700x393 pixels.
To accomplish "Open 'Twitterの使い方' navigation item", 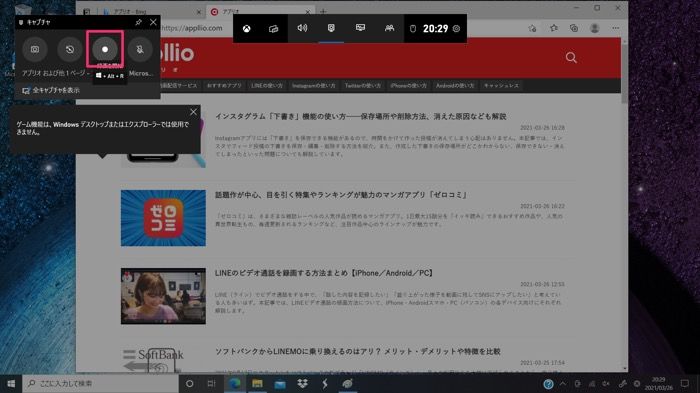I will [362, 85].
